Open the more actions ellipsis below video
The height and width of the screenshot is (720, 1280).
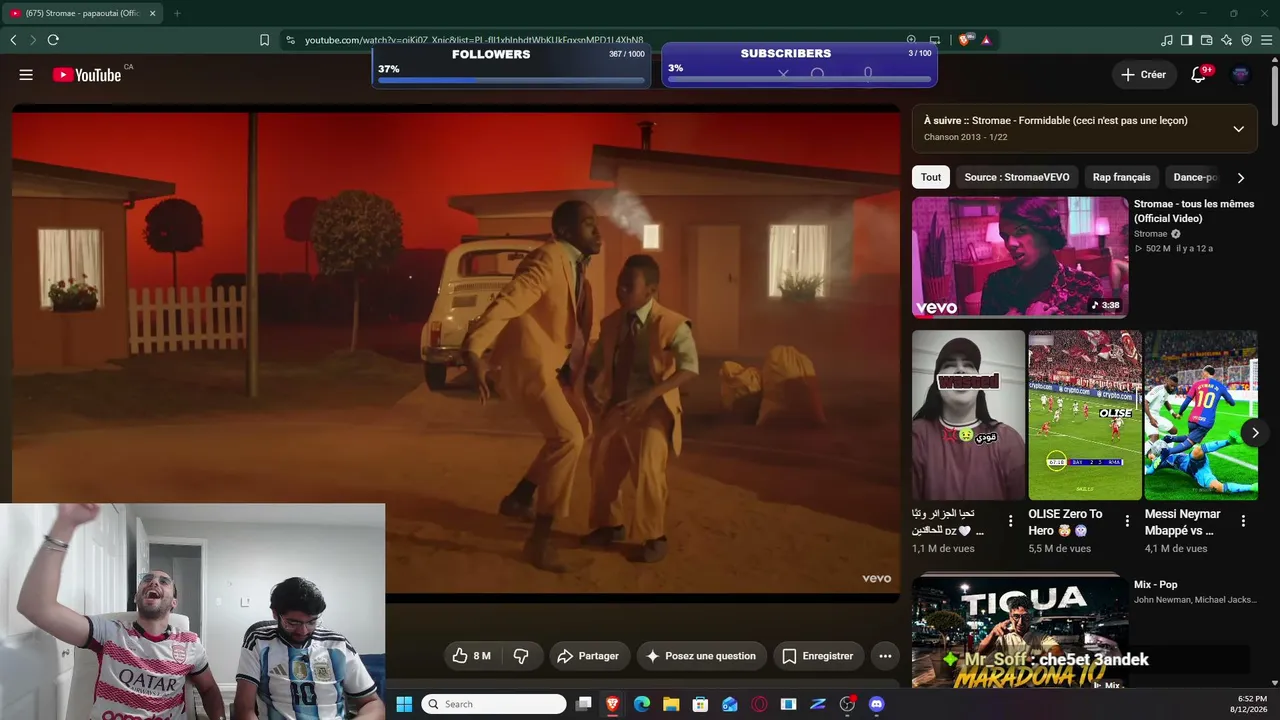[x=885, y=656]
